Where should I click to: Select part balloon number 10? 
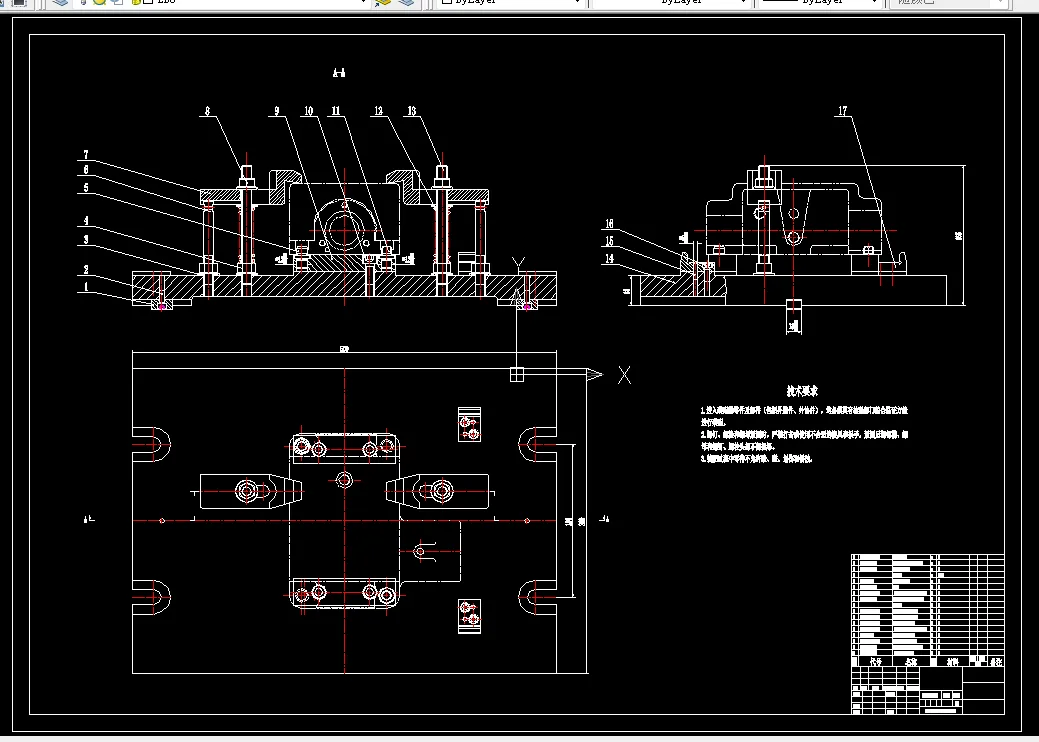308,111
